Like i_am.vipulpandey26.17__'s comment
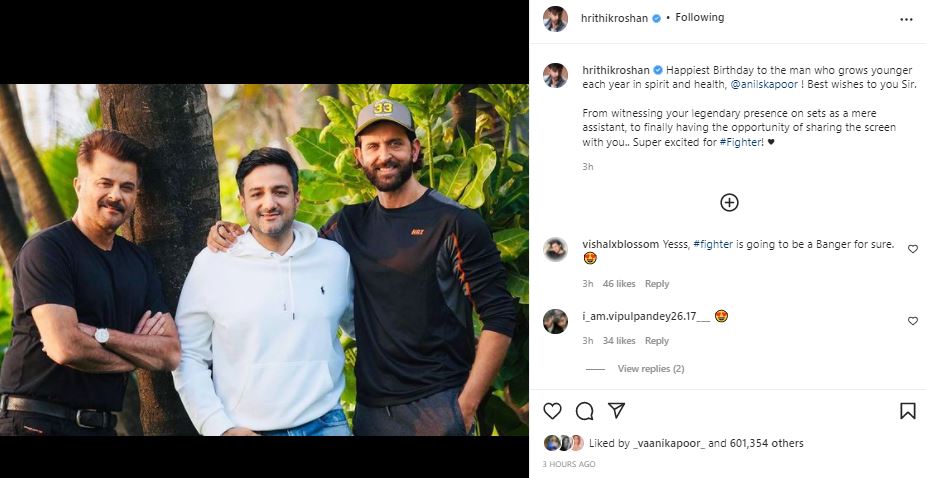Viewport: 926px width, 478px height. click(912, 321)
